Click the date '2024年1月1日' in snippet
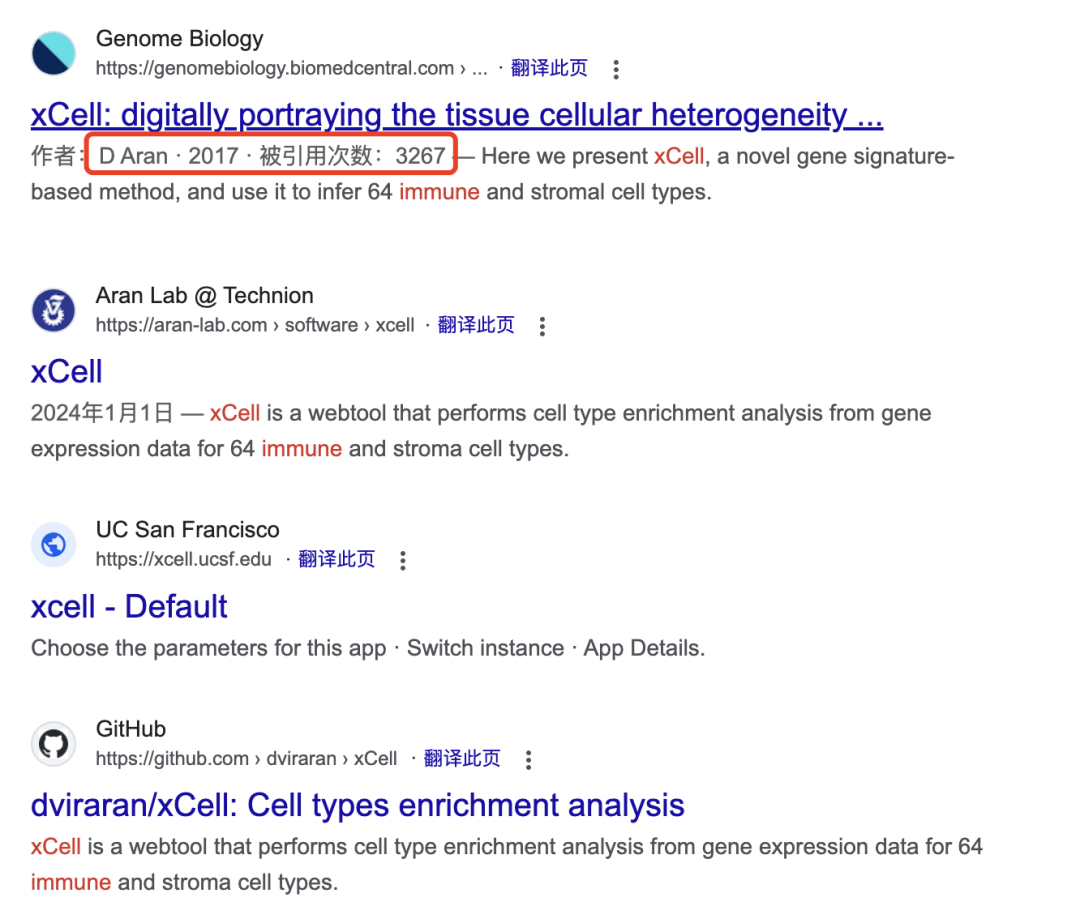 [x=102, y=413]
